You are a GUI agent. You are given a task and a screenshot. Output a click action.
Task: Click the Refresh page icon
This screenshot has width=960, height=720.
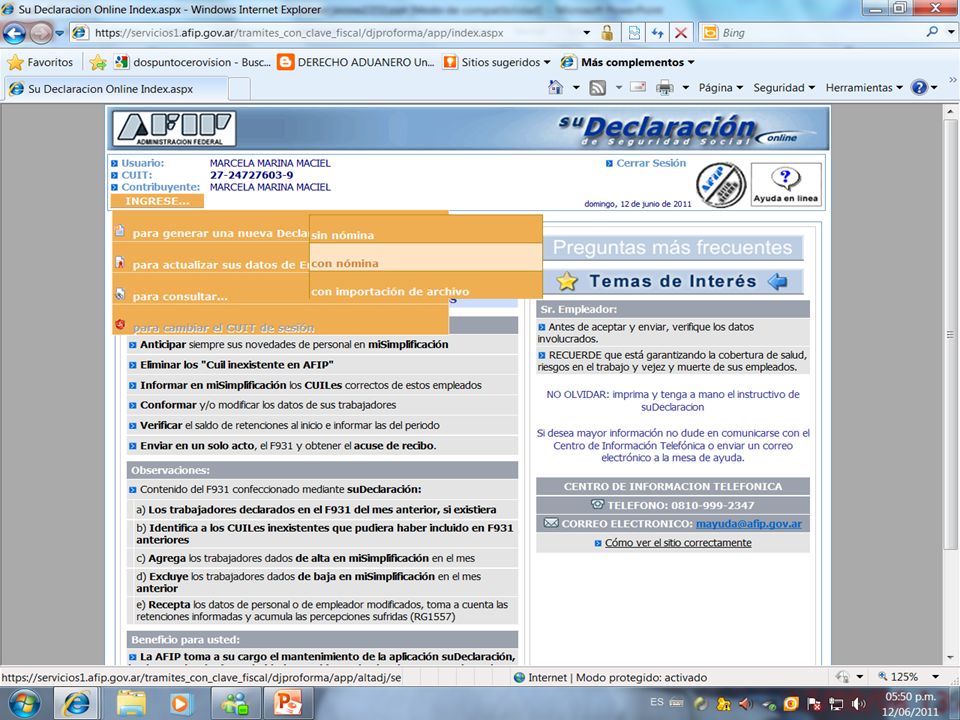[658, 33]
